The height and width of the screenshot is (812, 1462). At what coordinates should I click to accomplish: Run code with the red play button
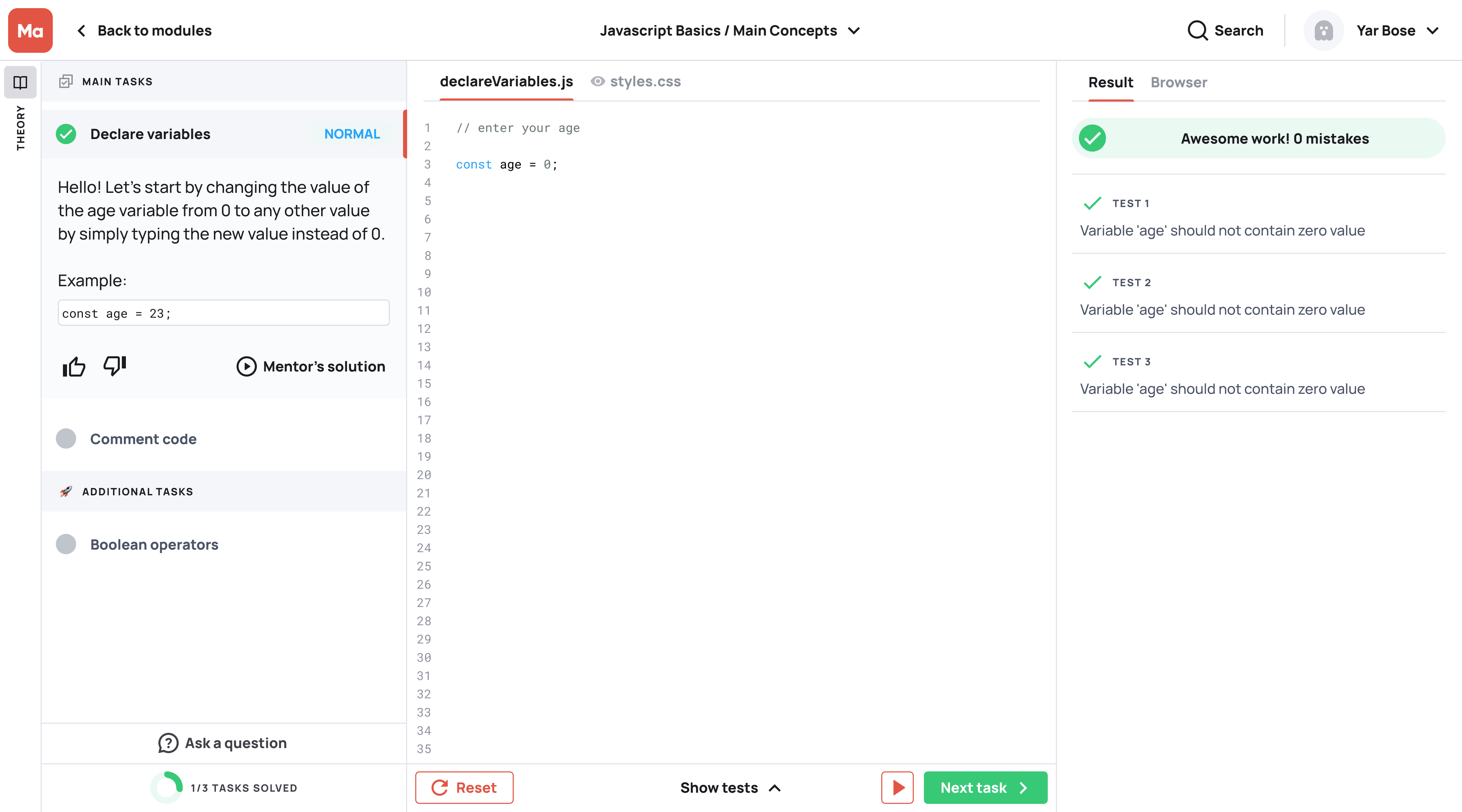click(x=897, y=788)
